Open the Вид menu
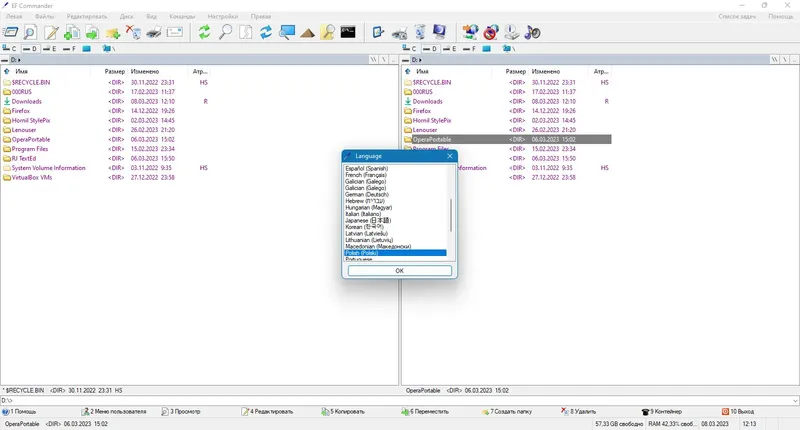 (x=152, y=16)
